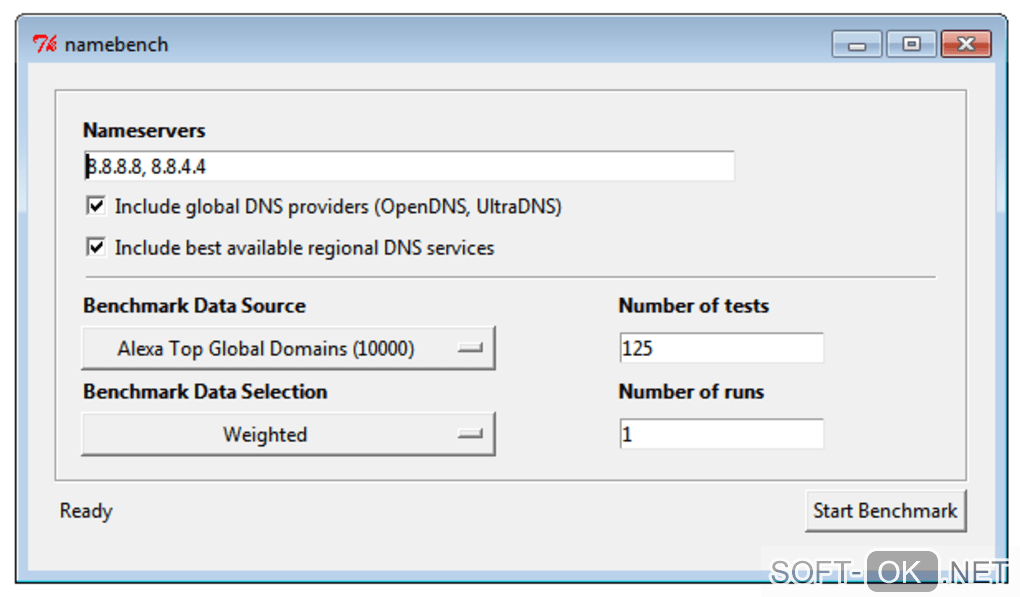This screenshot has height=597, width=1020.
Task: Click the Number of tests label
Action: 694,306
